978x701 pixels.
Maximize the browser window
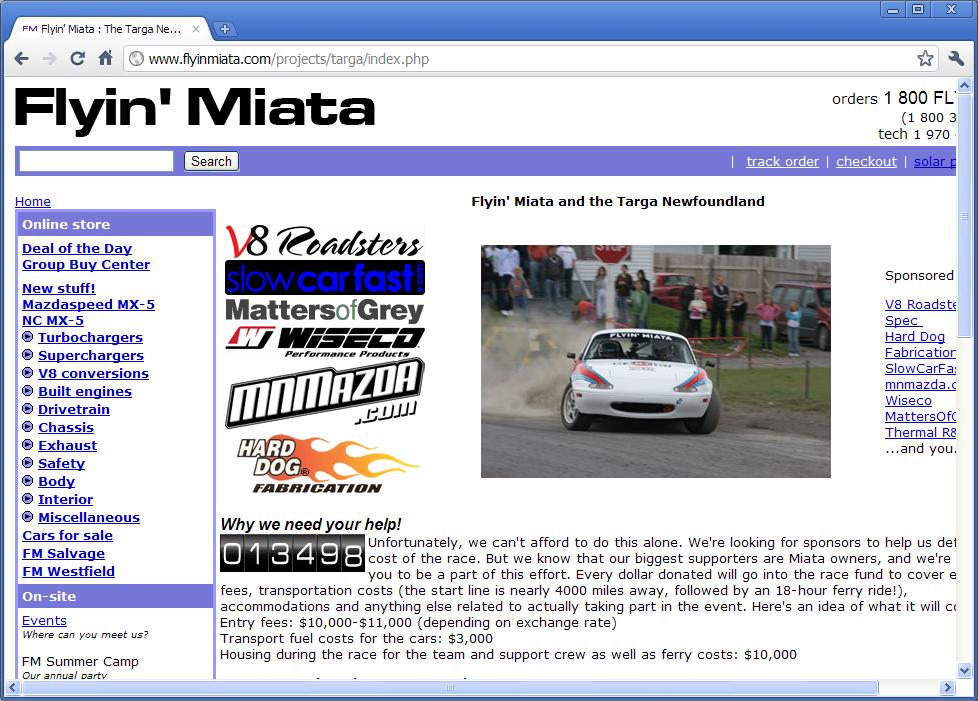(918, 9)
